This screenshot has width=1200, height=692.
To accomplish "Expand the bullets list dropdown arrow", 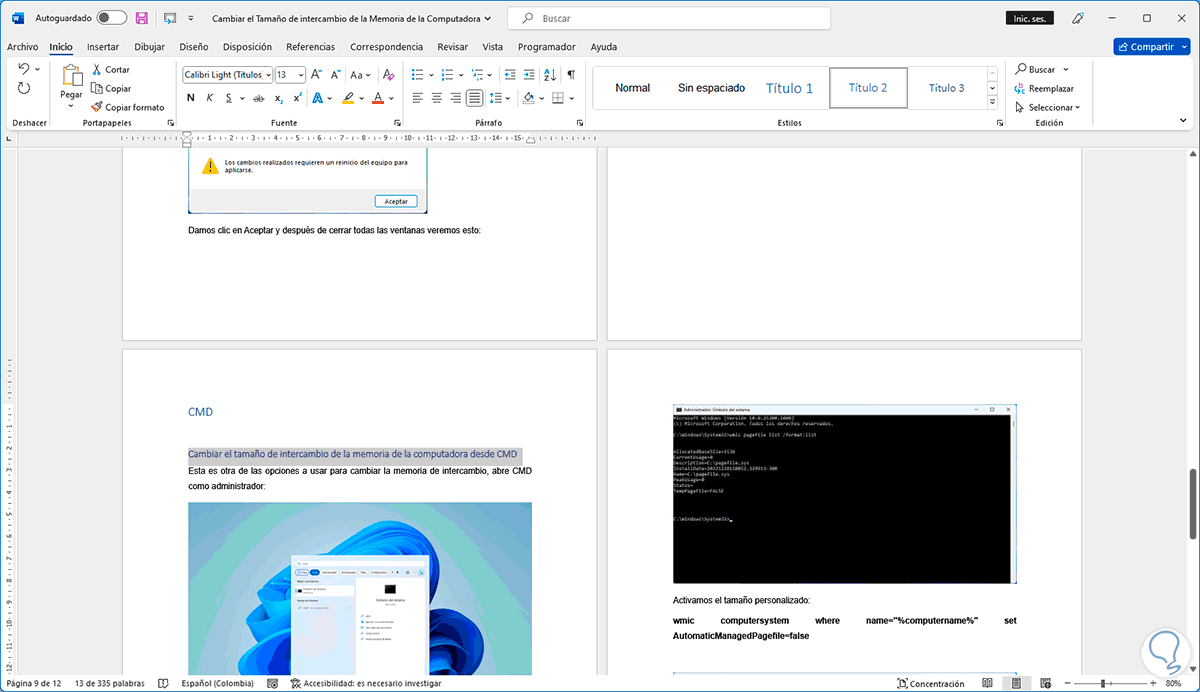I will [432, 74].
